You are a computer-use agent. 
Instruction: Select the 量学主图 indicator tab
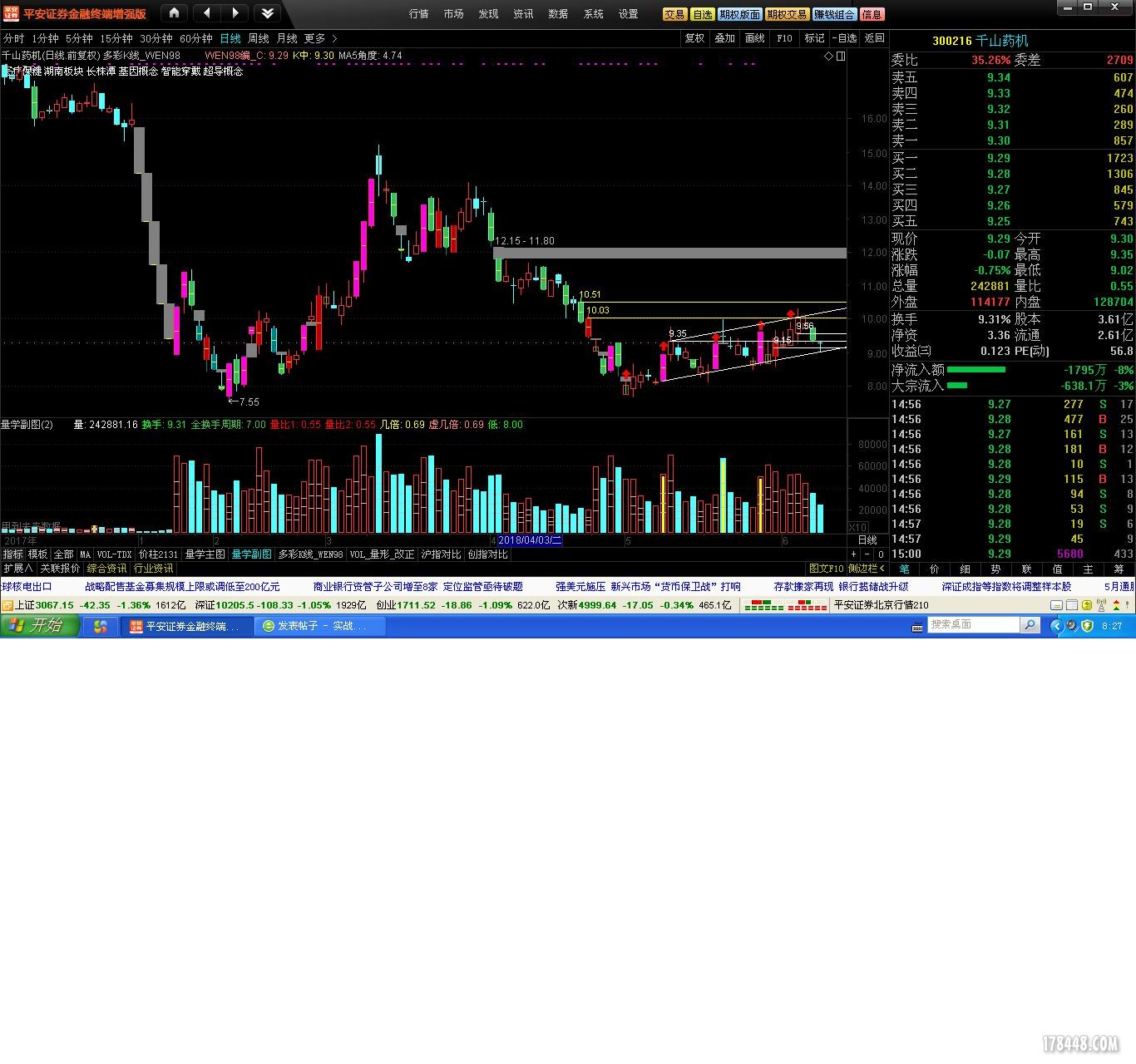(205, 554)
